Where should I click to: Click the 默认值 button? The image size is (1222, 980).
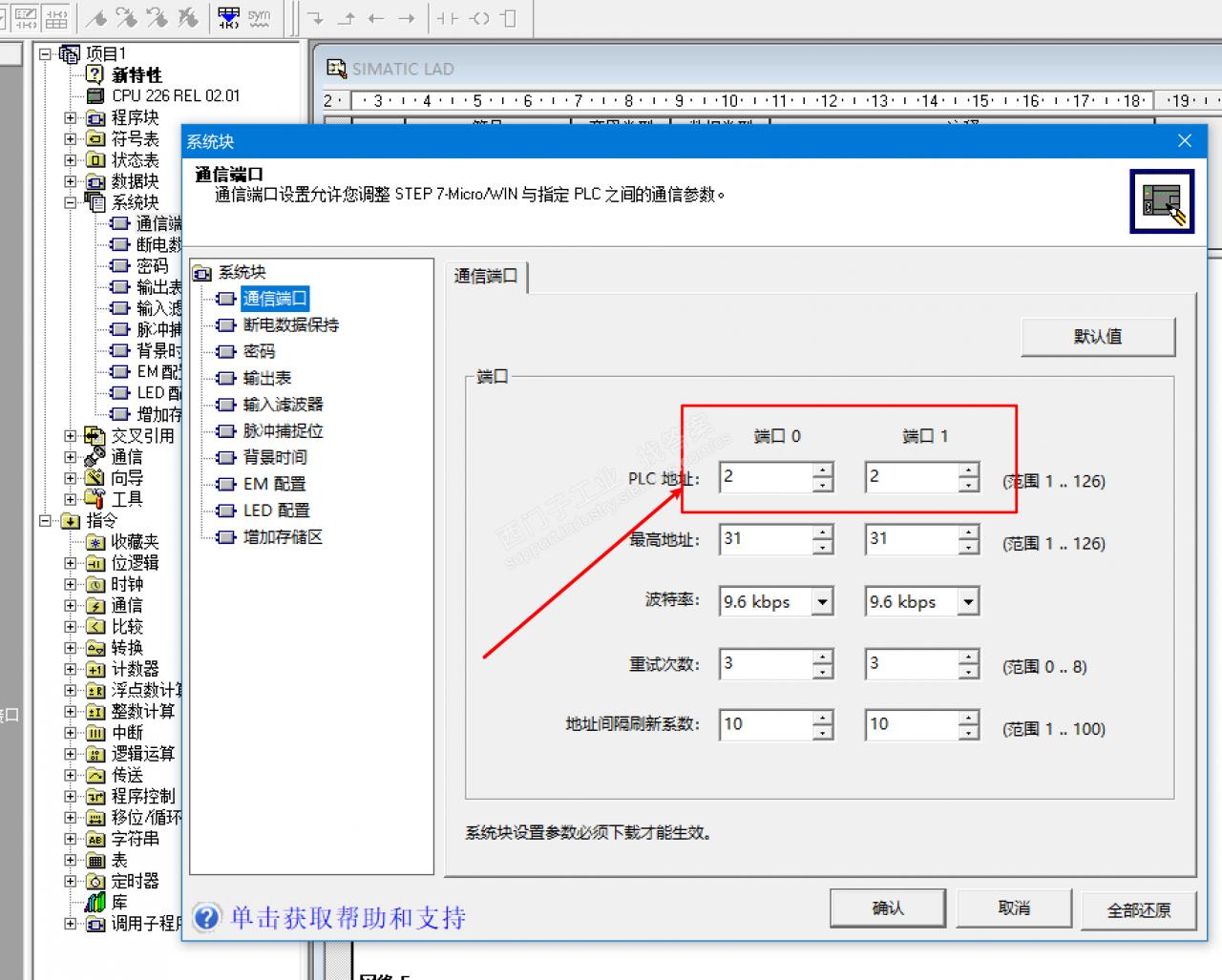coord(1098,337)
